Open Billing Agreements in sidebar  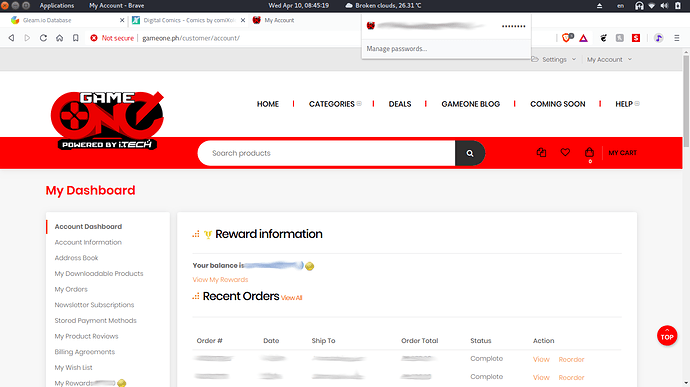point(84,352)
